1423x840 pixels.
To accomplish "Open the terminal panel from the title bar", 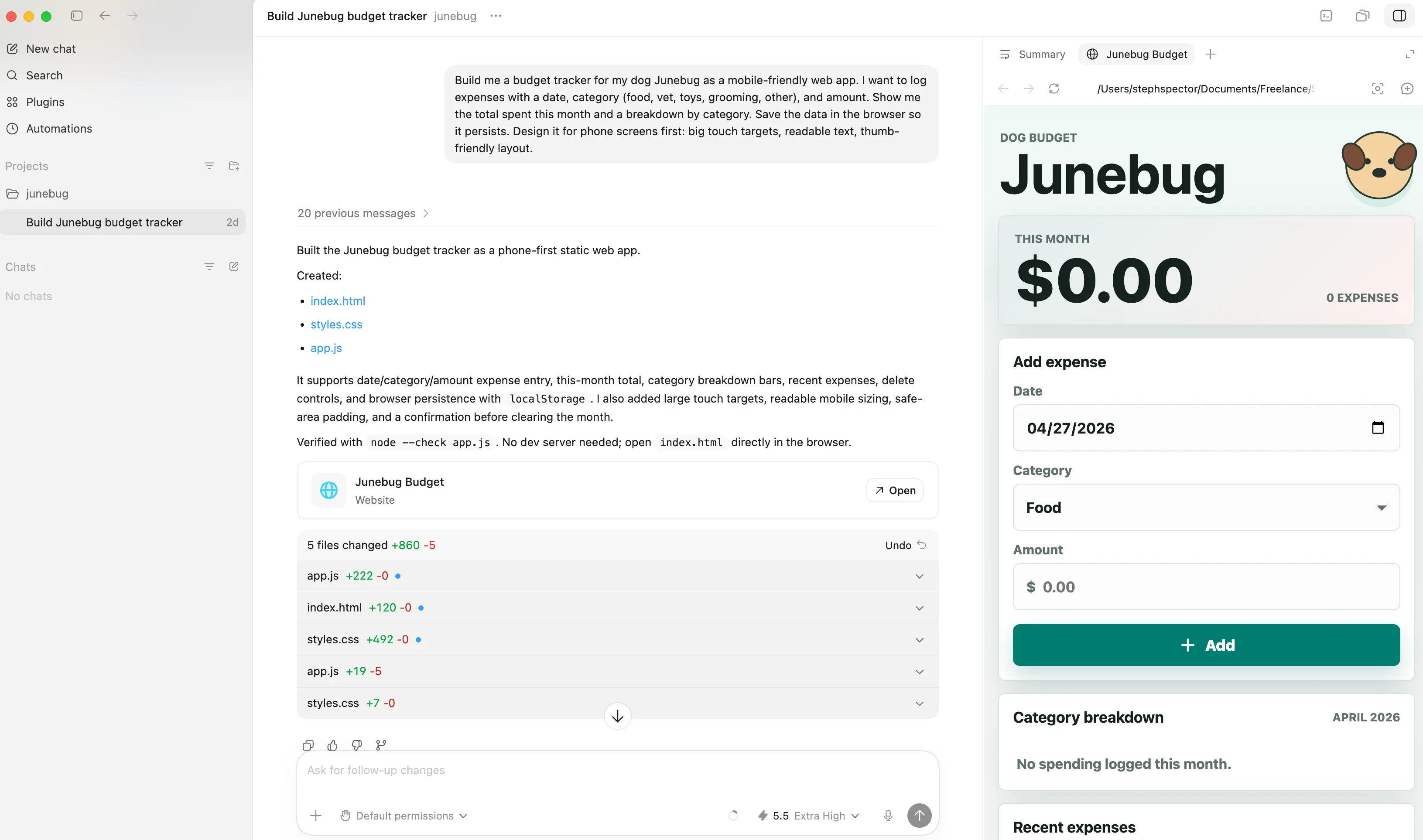I will pos(1326,16).
